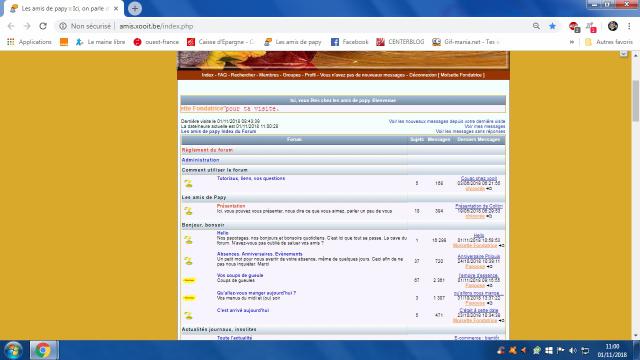
Task: Click forum status icon for Tutoriaux row
Action: [x=188, y=184]
